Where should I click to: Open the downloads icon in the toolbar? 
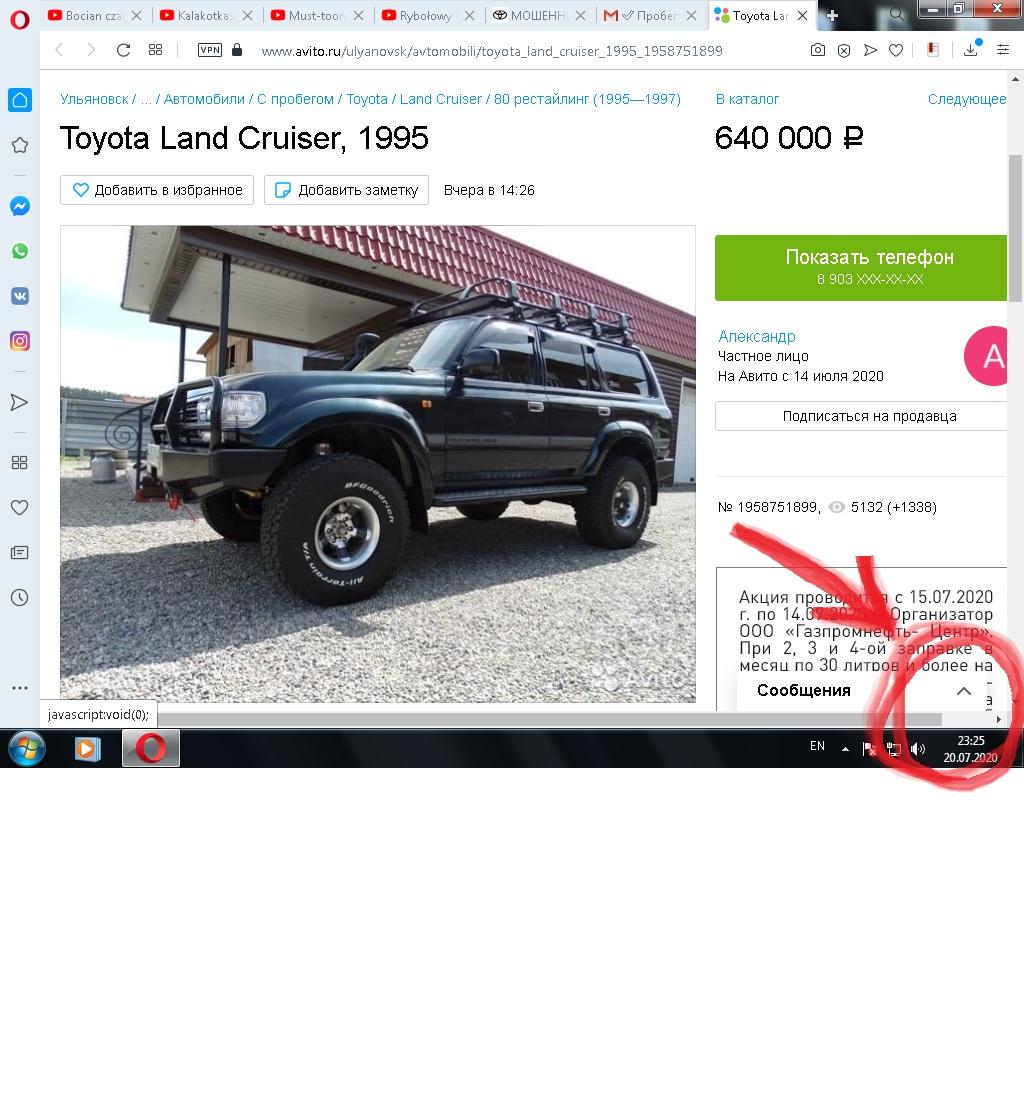[971, 49]
